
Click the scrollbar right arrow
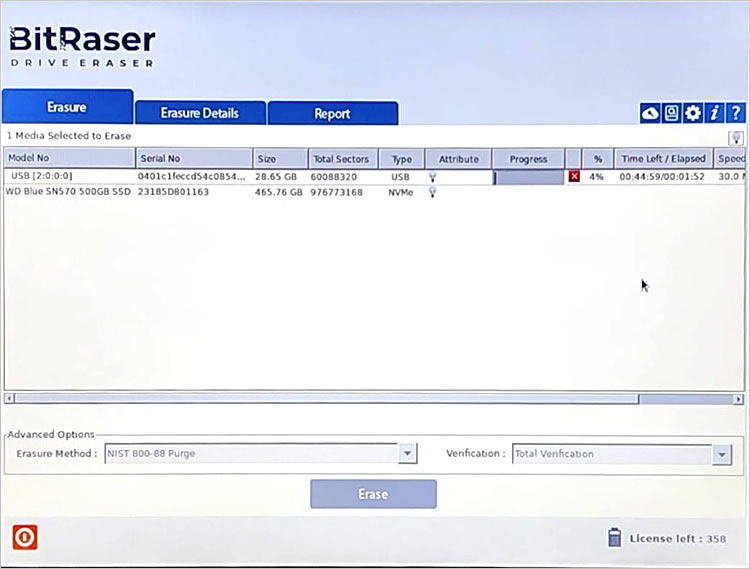click(739, 399)
